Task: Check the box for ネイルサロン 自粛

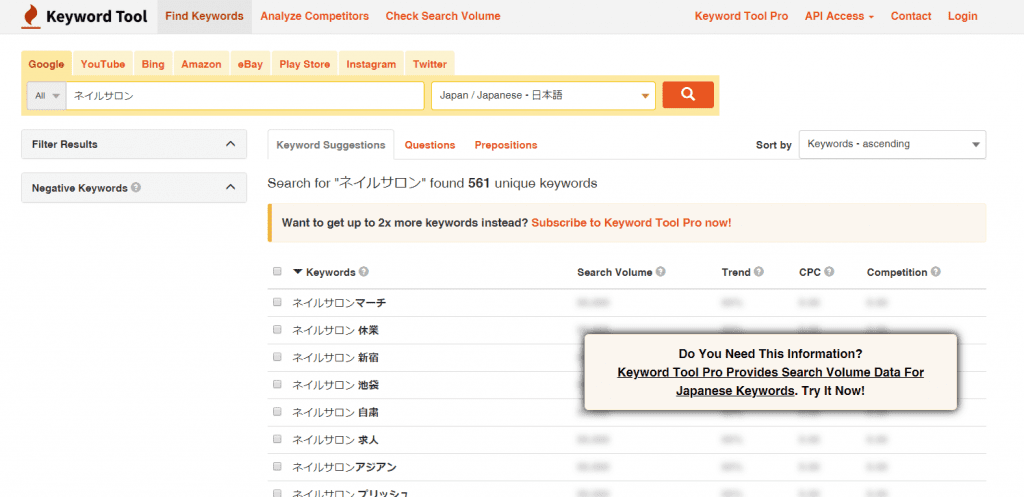Action: click(277, 411)
